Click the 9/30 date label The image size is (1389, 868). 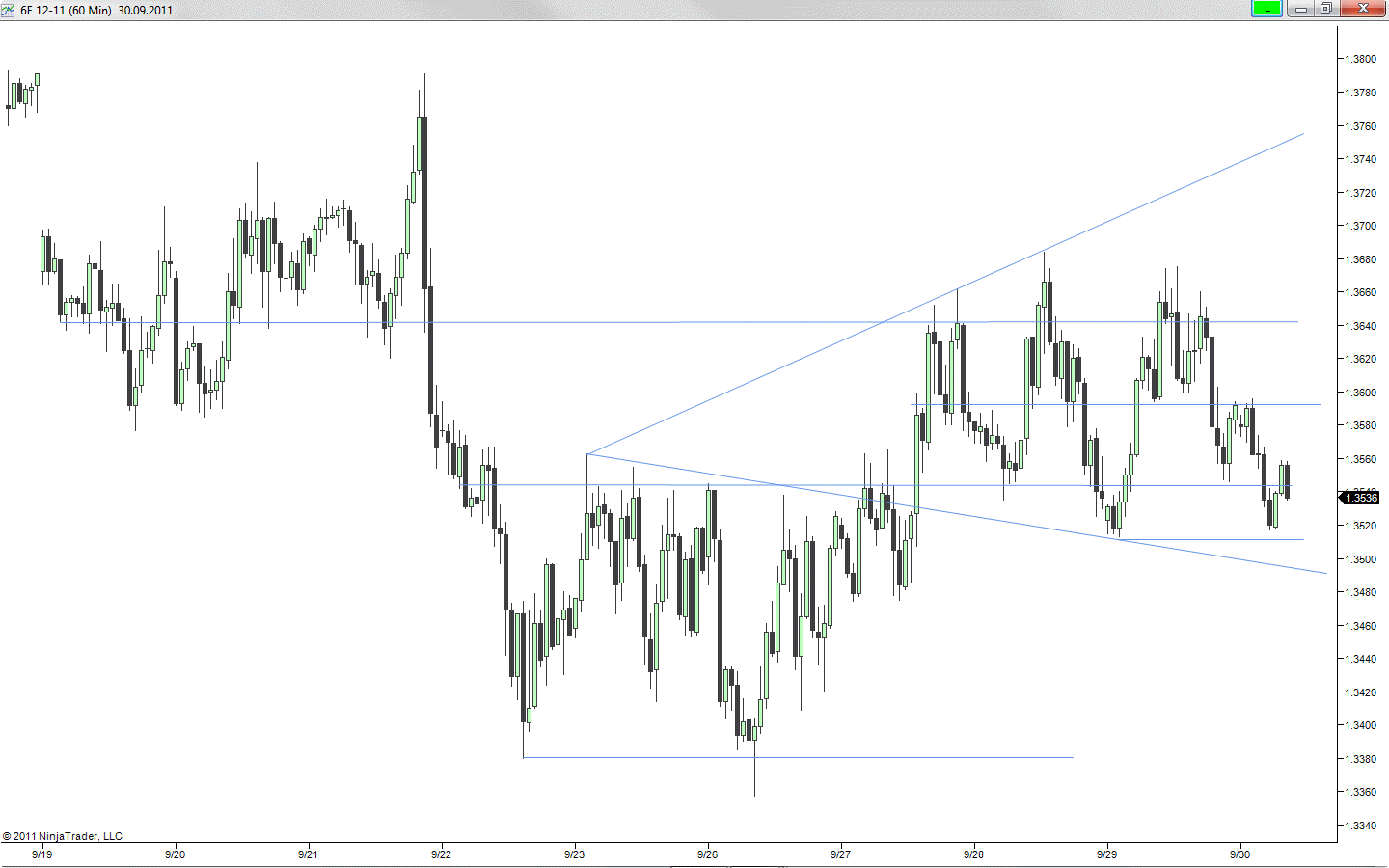(x=1239, y=854)
